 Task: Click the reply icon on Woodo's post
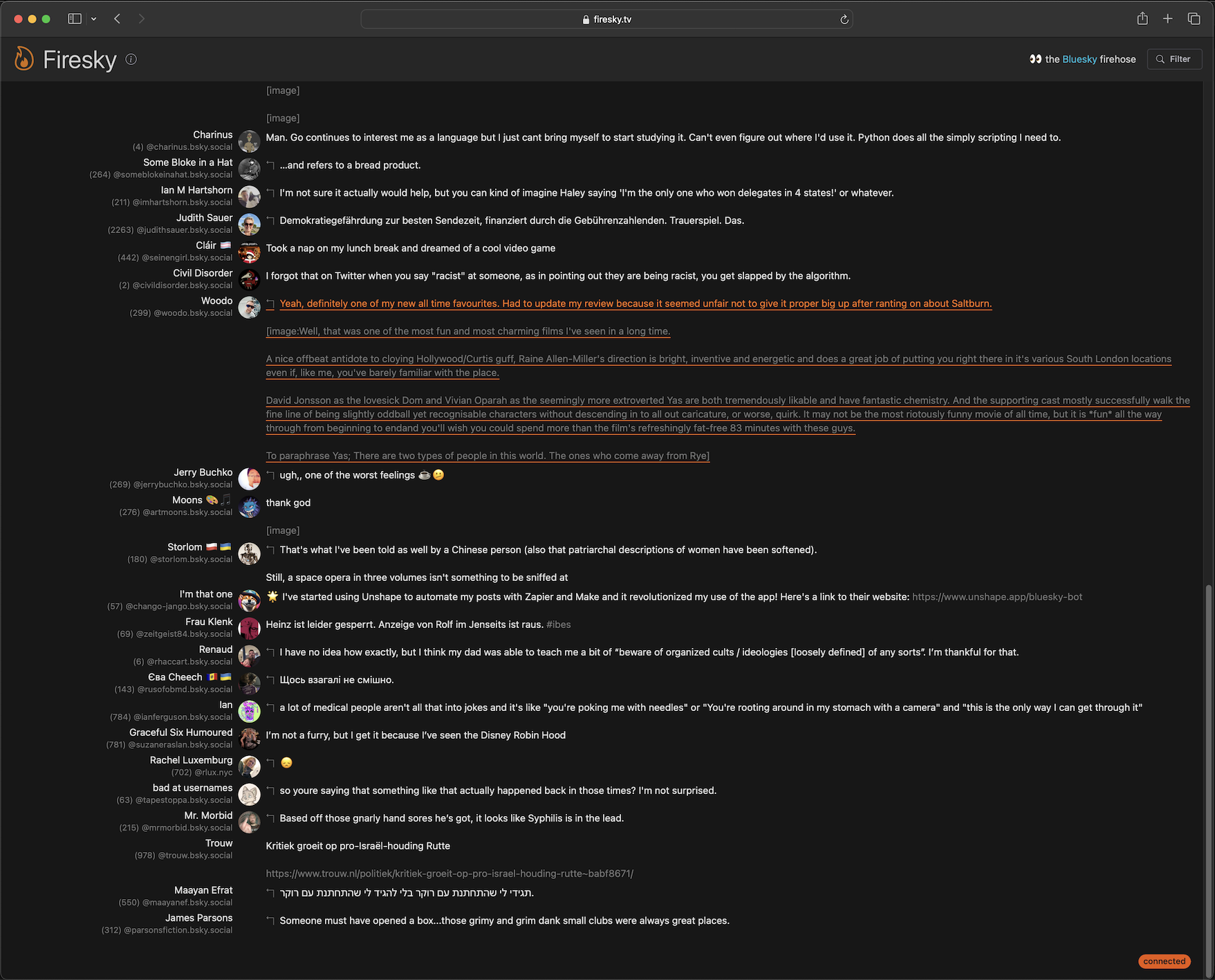(x=271, y=304)
